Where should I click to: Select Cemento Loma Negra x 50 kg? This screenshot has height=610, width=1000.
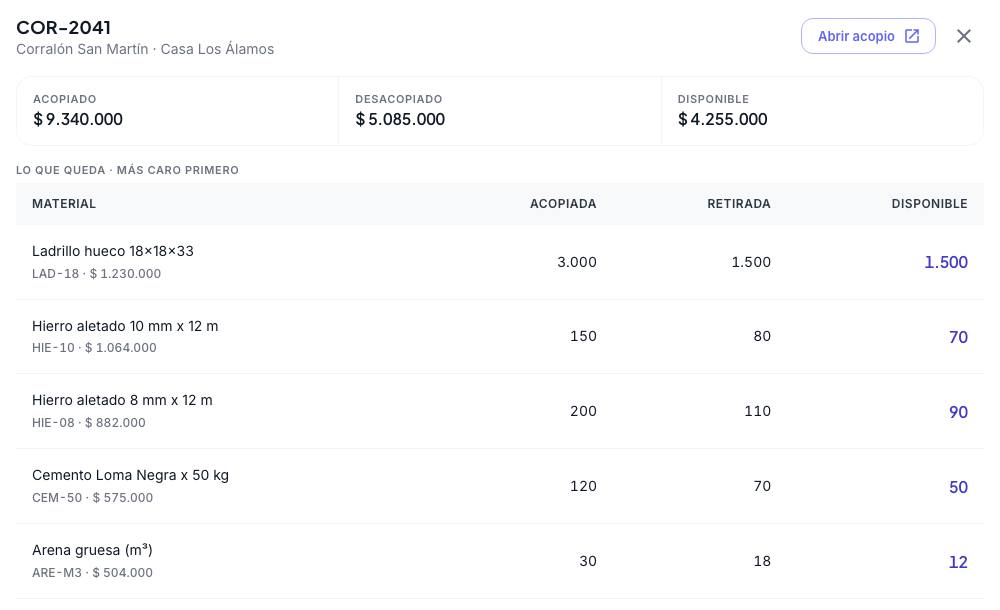tap(130, 475)
